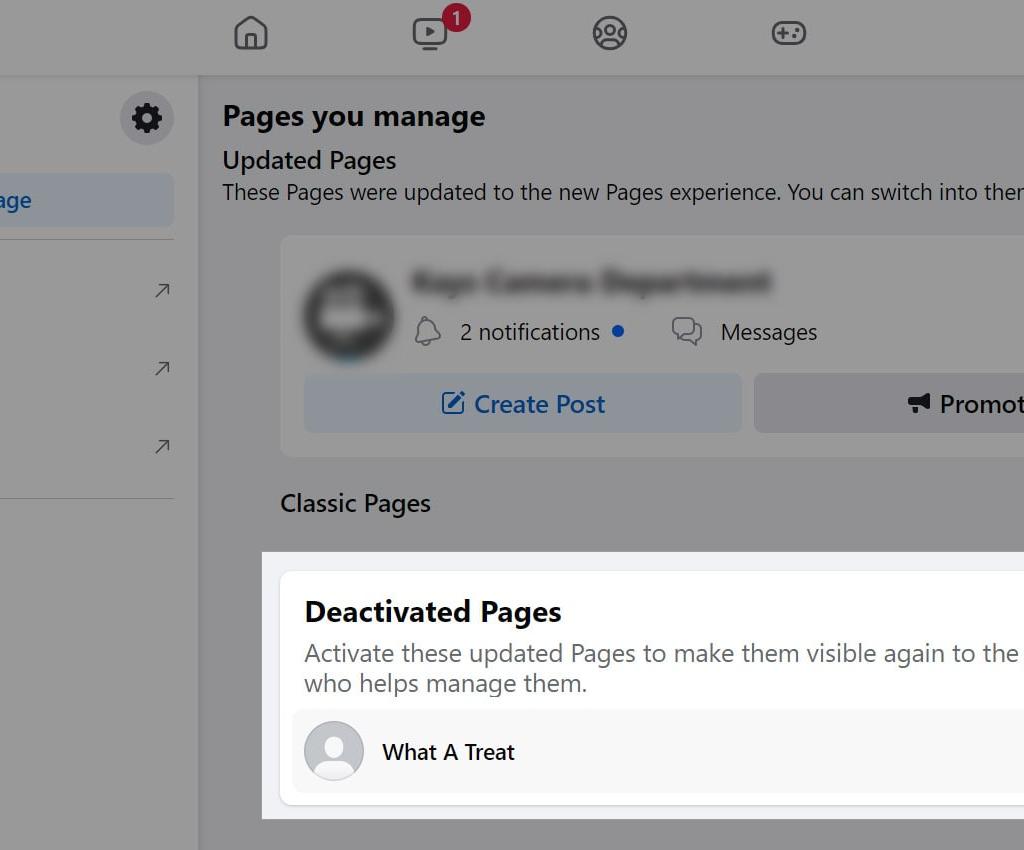Open the bottom external-link arrow in sidebar
Screen dimensions: 1024x850
162,447
